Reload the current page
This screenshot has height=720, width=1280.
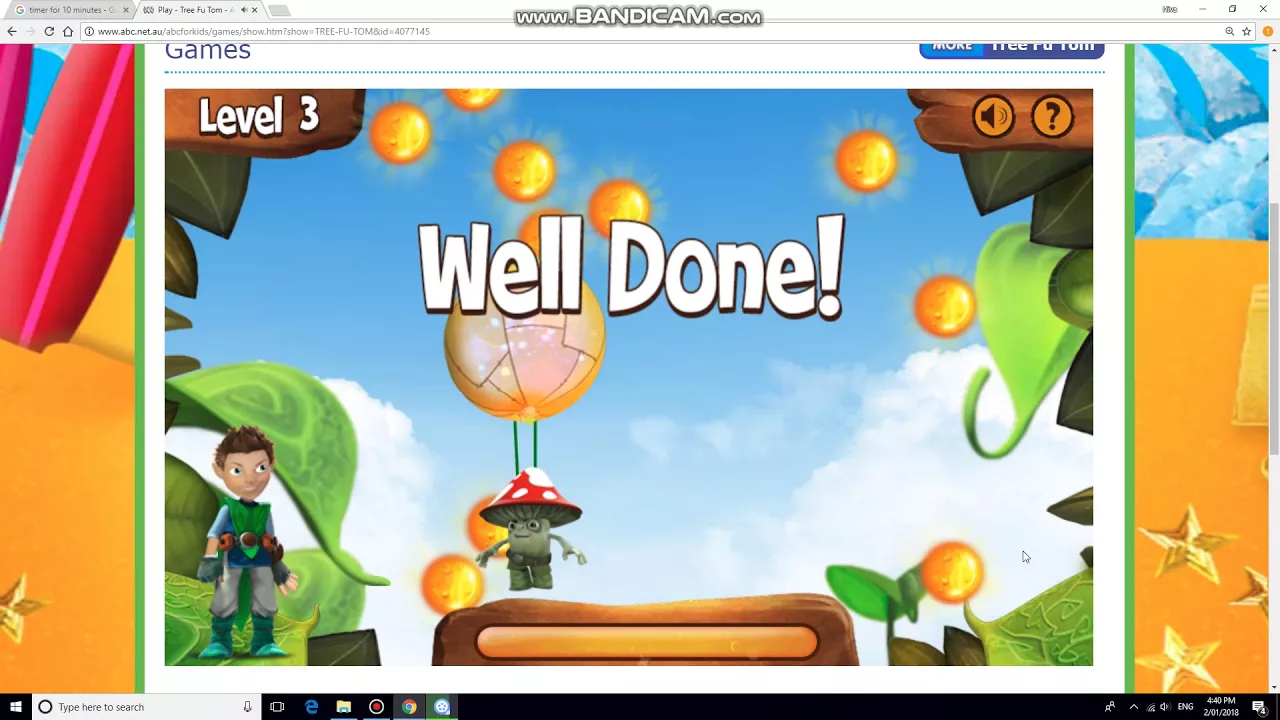49,31
